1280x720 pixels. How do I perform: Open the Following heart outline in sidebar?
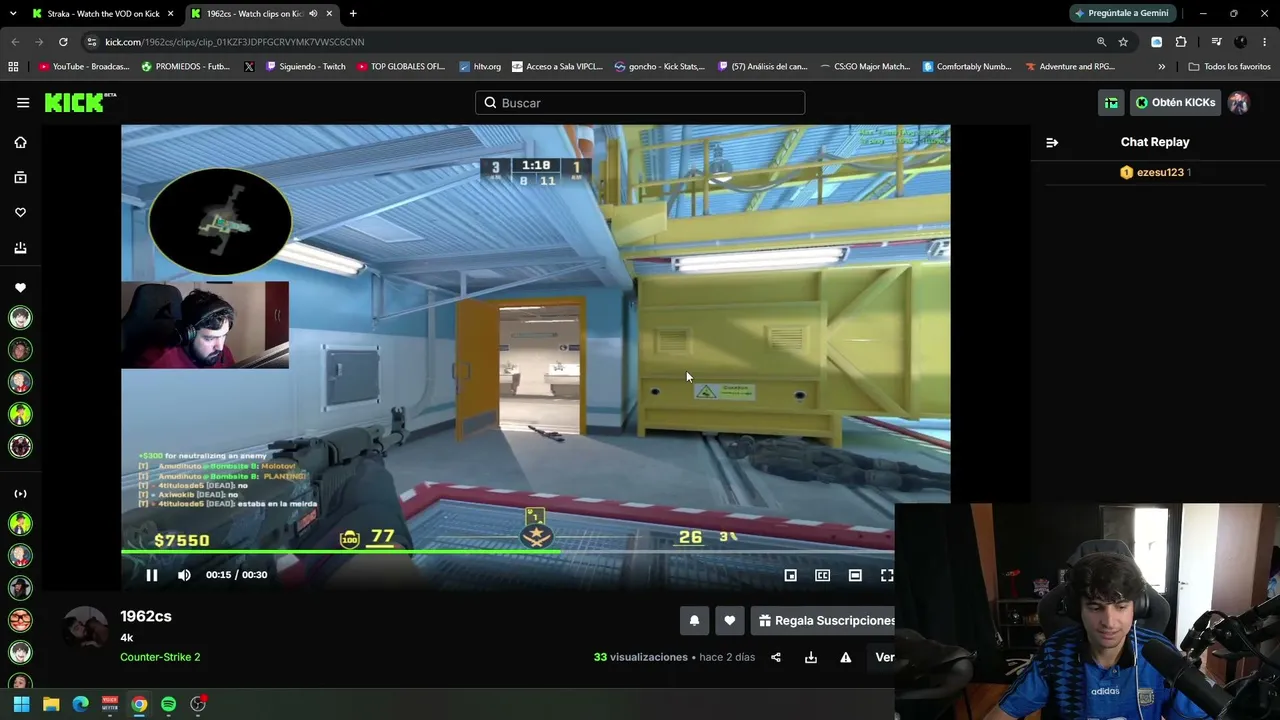click(20, 212)
